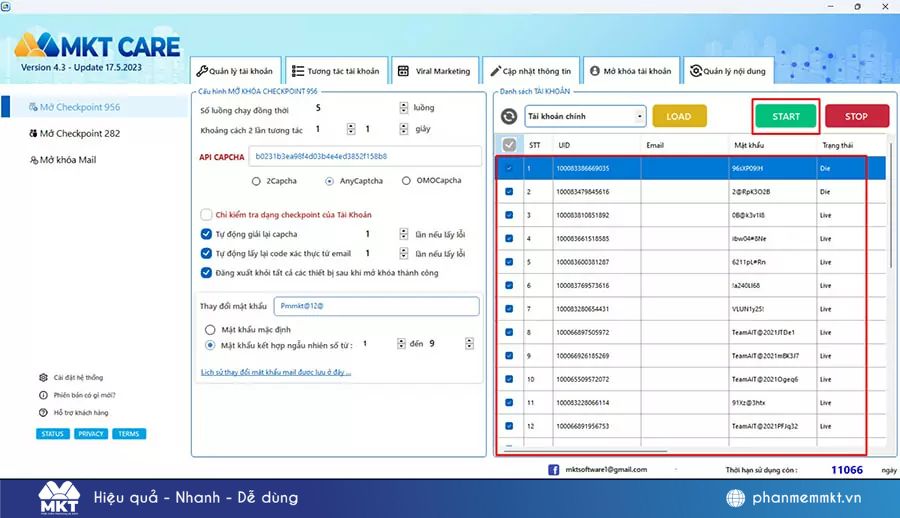Toggle the select-all checkbox in table header
Image resolution: width=900 pixels, height=518 pixels.
(x=509, y=145)
